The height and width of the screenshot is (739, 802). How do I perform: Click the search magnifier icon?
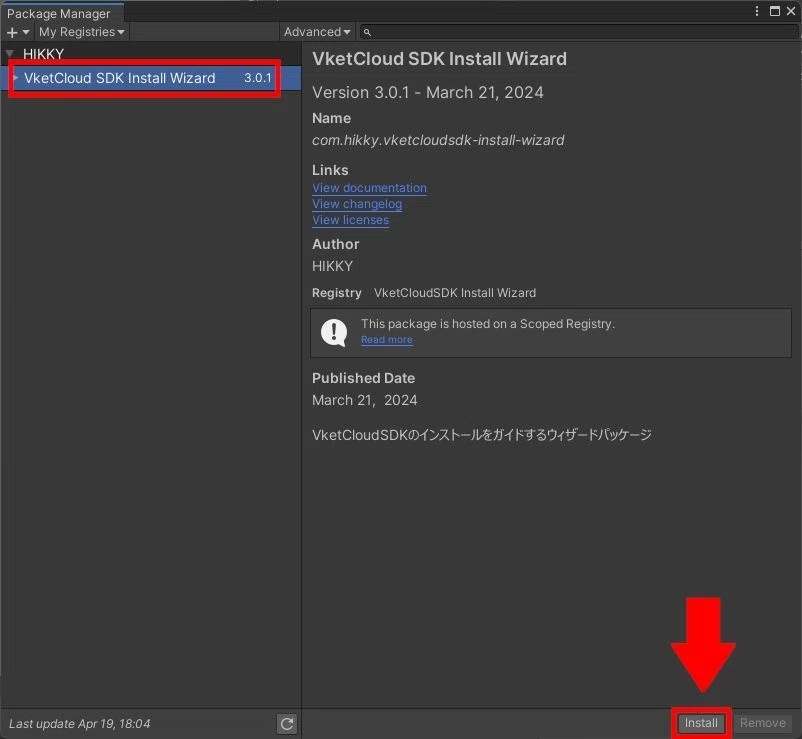click(x=366, y=32)
